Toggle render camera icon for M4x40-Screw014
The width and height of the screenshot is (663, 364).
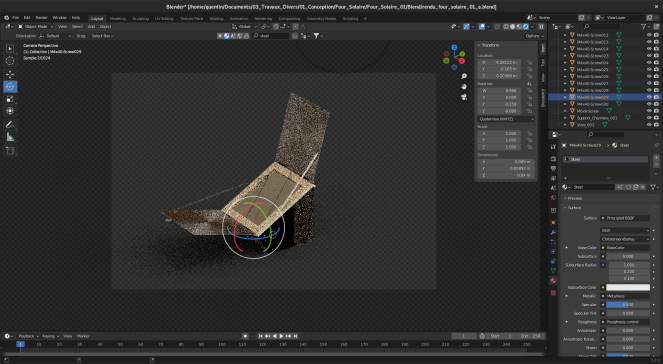click(656, 49)
